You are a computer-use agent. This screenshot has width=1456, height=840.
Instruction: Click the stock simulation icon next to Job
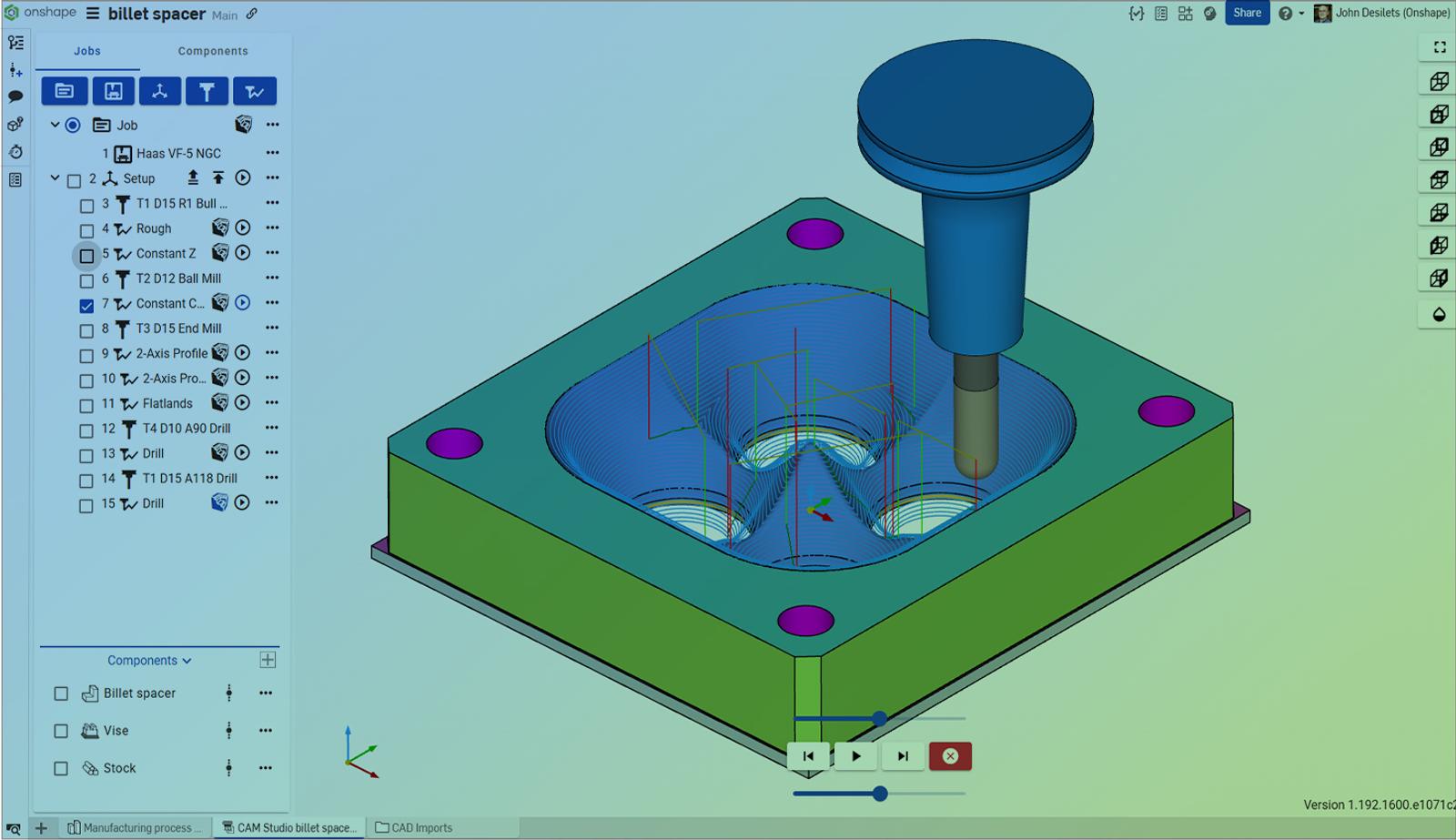coord(243,125)
